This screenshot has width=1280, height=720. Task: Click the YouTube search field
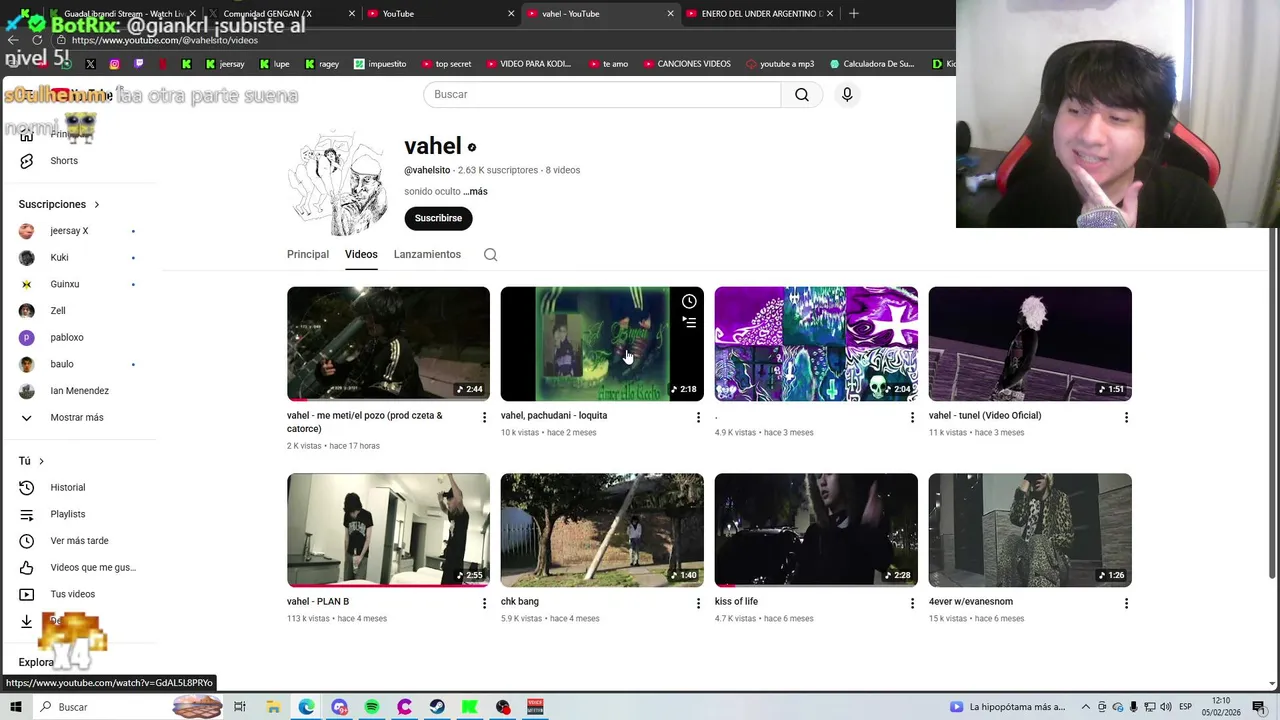pos(602,94)
